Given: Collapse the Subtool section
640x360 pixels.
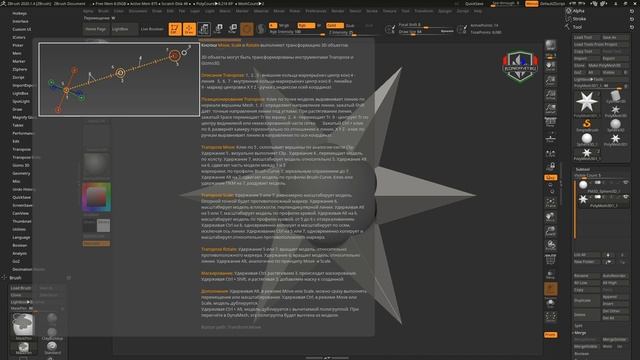Looking at the screenshot, I should pyautogui.click(x=582, y=169).
